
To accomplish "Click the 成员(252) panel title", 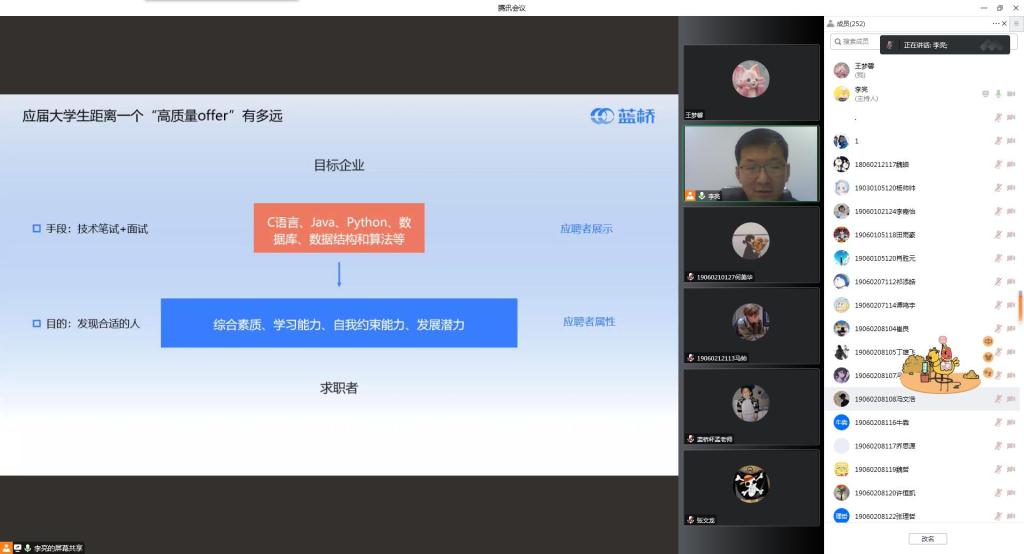I will [852, 23].
